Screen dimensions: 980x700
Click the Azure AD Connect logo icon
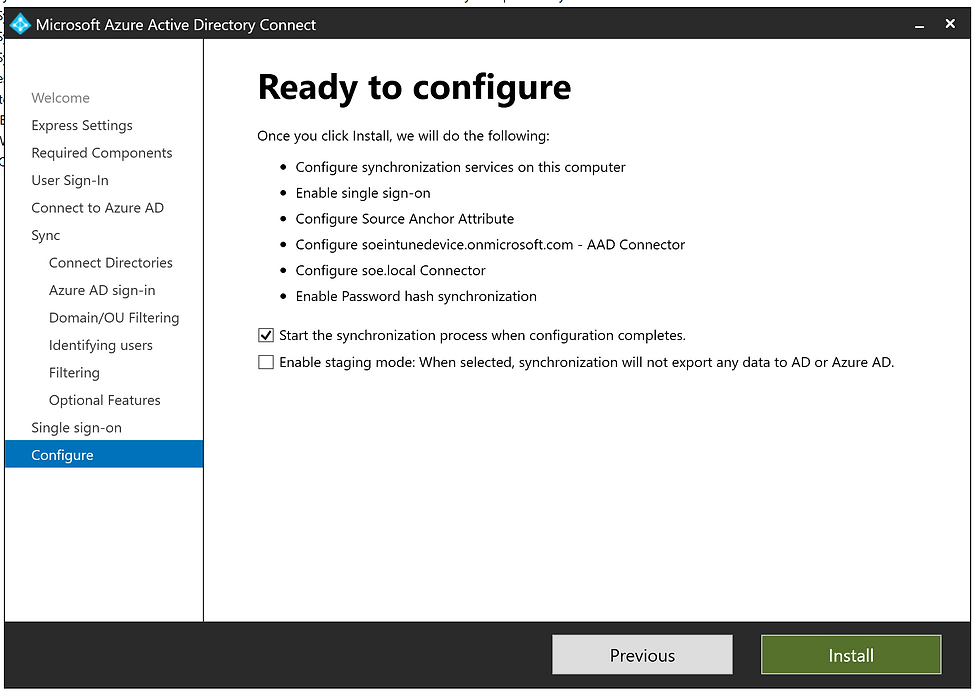point(20,24)
